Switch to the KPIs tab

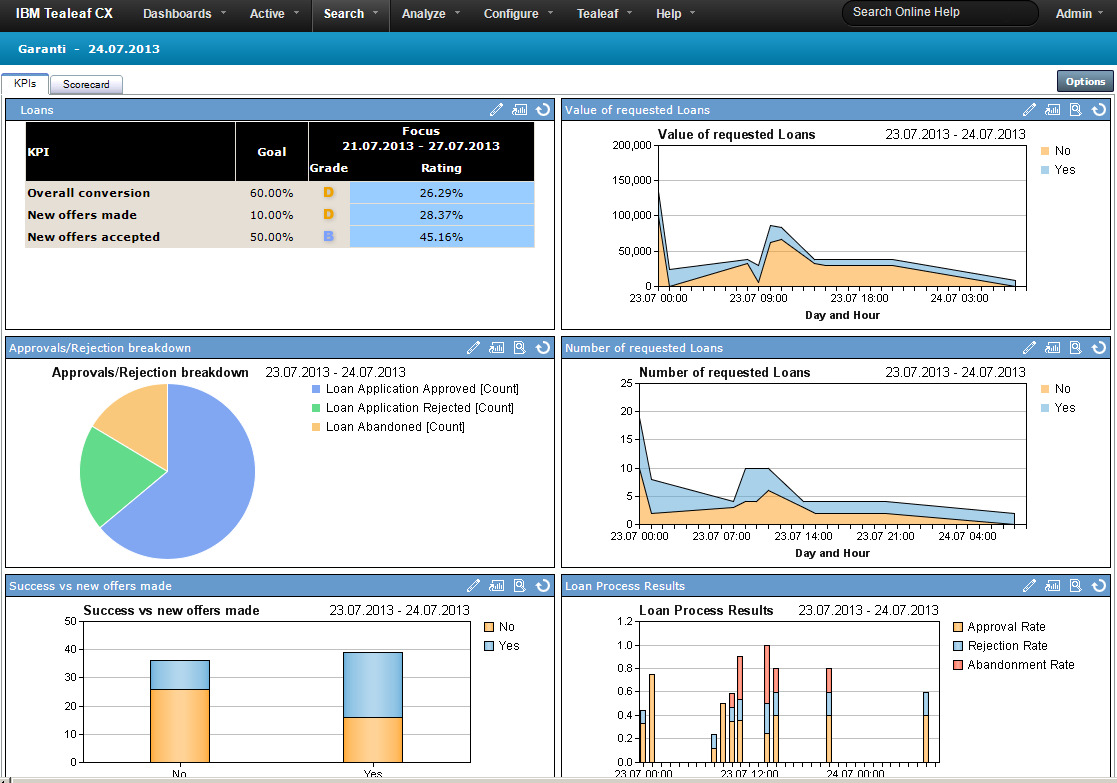[25, 83]
